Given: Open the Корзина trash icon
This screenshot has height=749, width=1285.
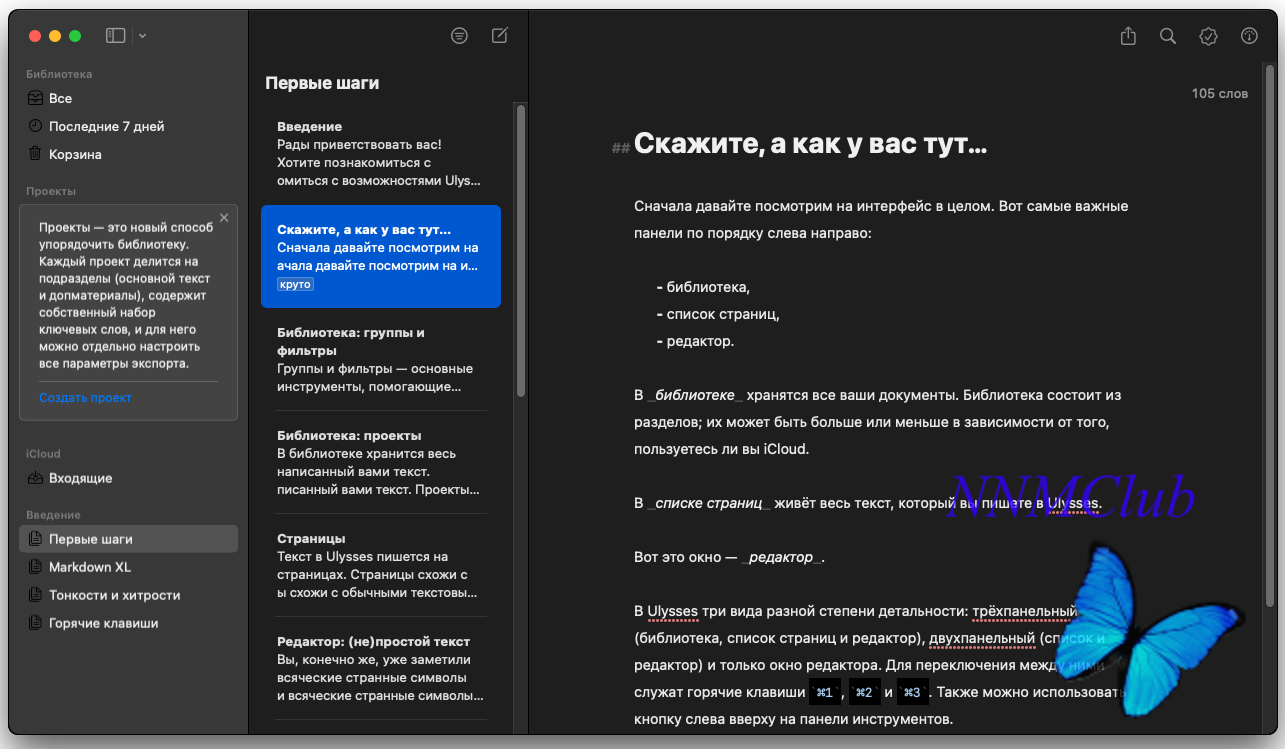Looking at the screenshot, I should (x=35, y=154).
